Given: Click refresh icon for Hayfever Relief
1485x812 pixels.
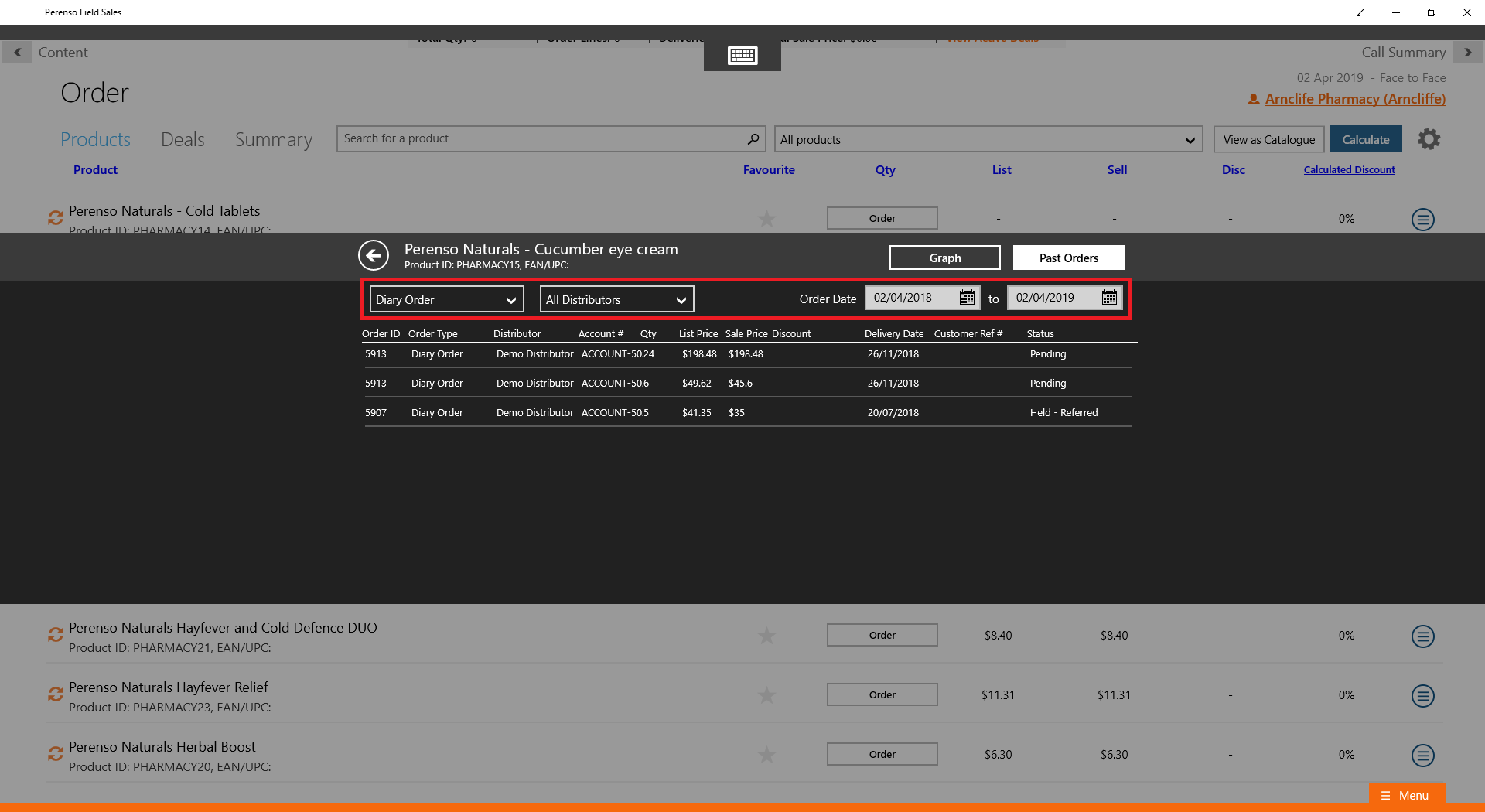Looking at the screenshot, I should [x=55, y=694].
